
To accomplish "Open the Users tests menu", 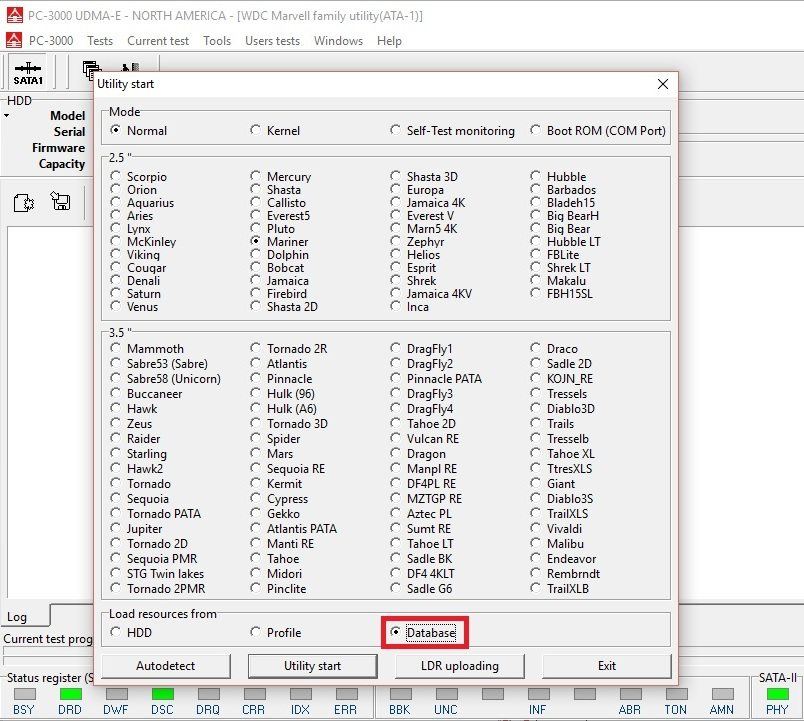I will tap(272, 41).
